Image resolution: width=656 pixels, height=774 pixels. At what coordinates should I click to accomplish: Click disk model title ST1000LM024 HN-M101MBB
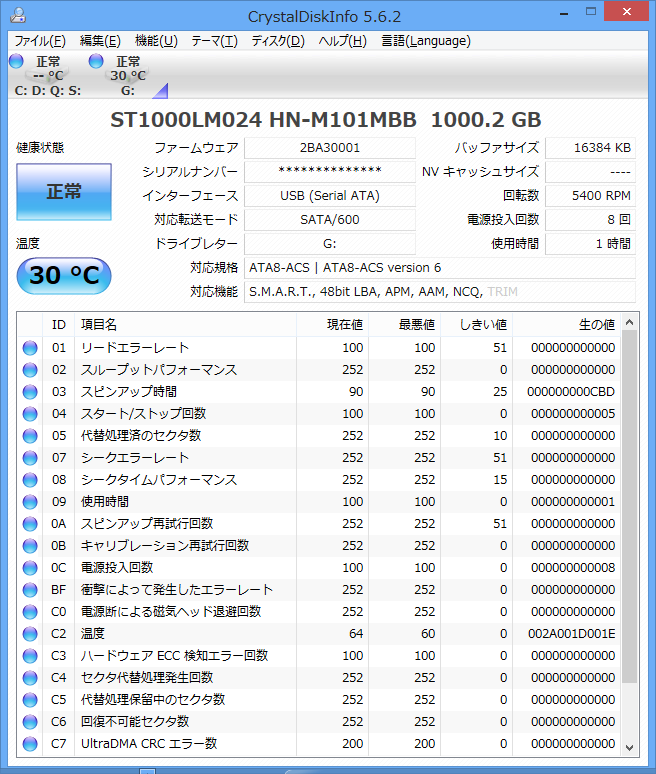click(263, 120)
